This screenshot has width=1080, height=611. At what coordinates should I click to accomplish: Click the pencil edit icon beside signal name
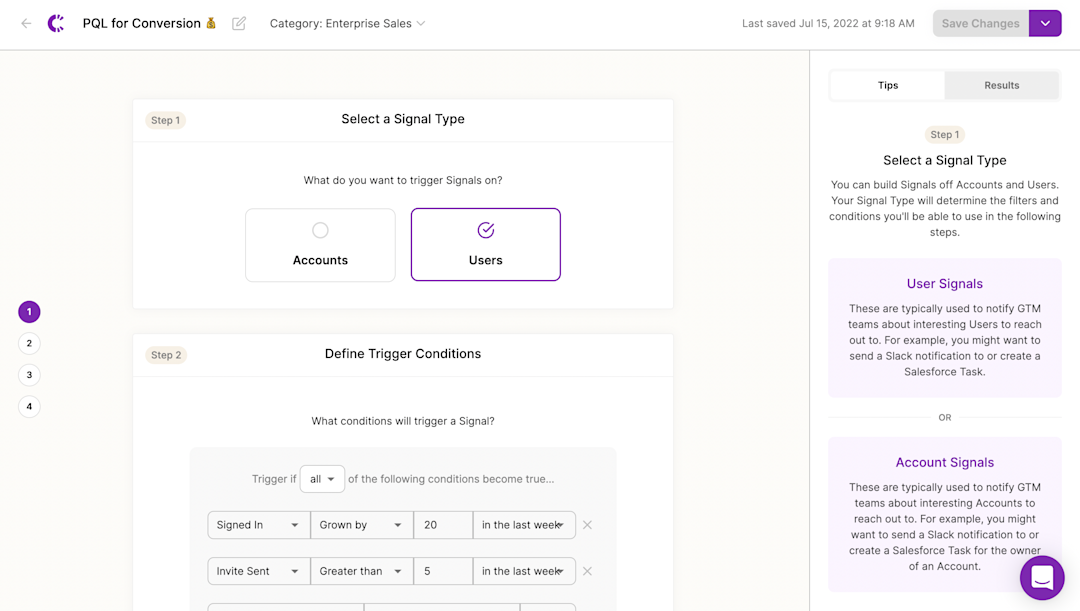[x=239, y=23]
